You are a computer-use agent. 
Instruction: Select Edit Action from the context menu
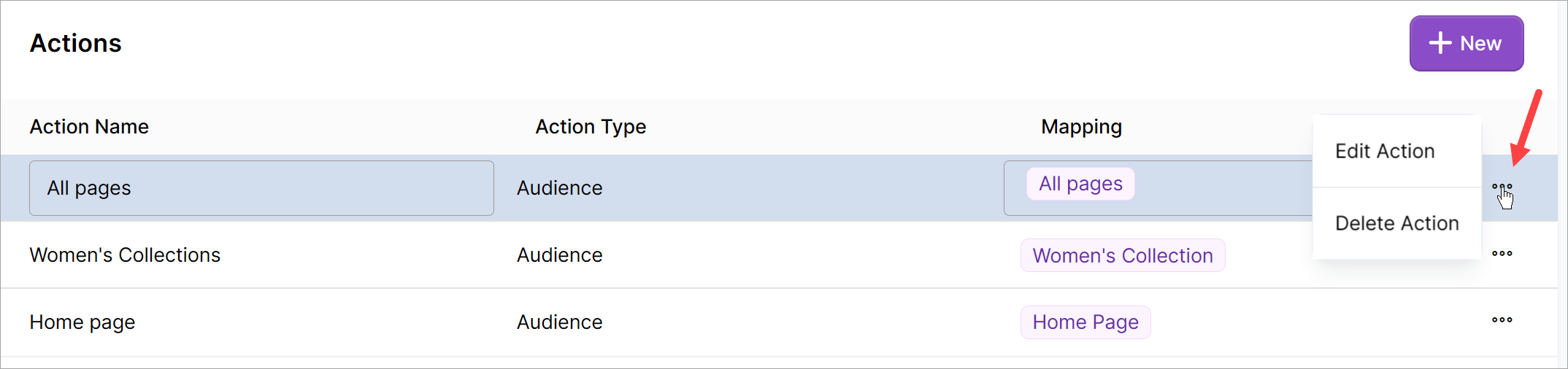1385,151
